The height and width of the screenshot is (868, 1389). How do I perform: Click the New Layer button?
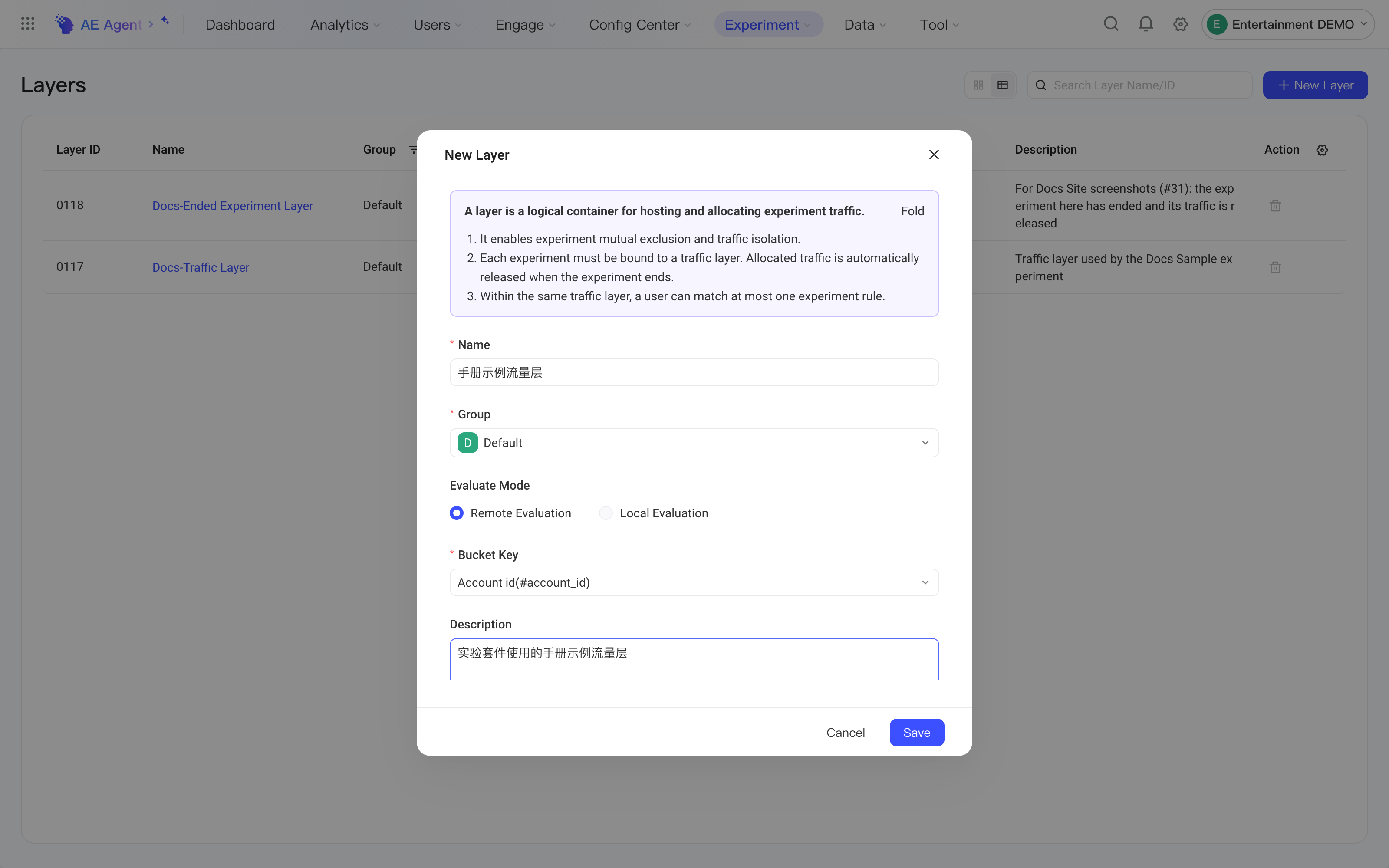coord(1315,85)
